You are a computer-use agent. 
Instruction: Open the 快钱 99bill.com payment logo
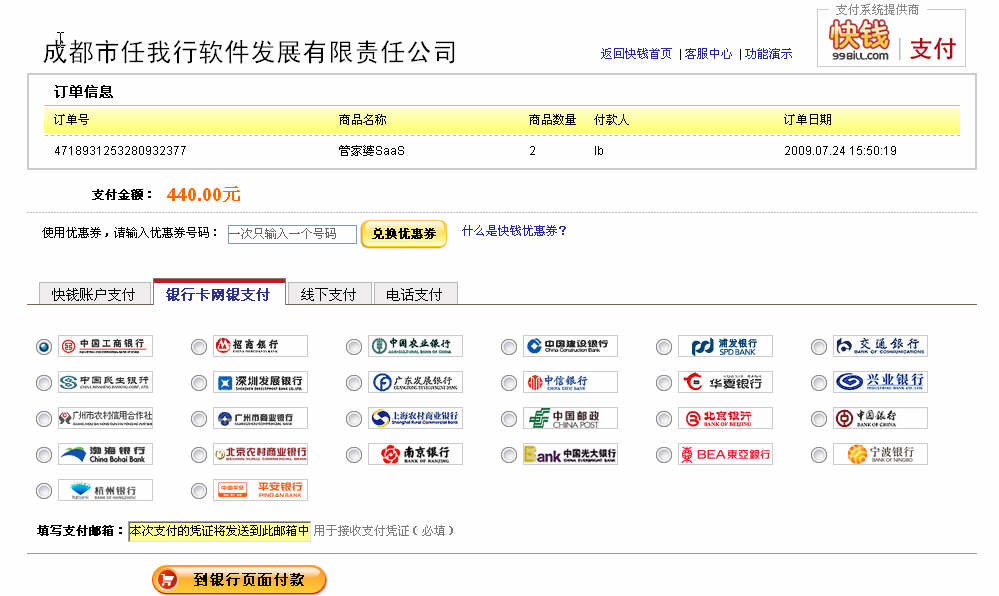click(891, 38)
